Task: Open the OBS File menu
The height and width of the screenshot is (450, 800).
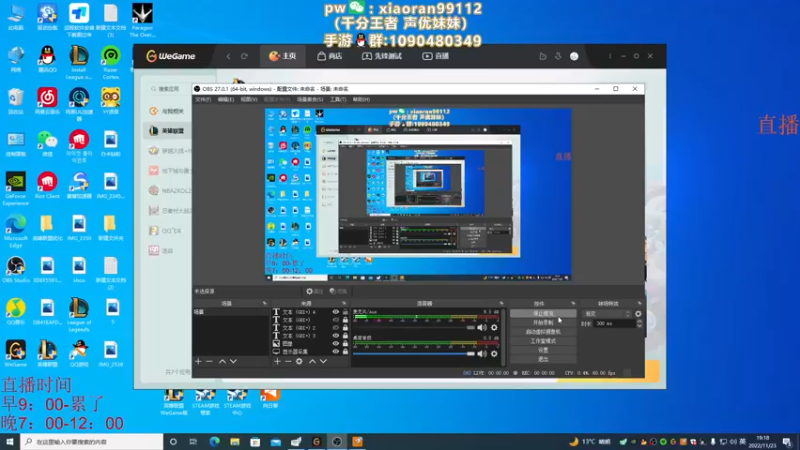Action: [x=203, y=99]
